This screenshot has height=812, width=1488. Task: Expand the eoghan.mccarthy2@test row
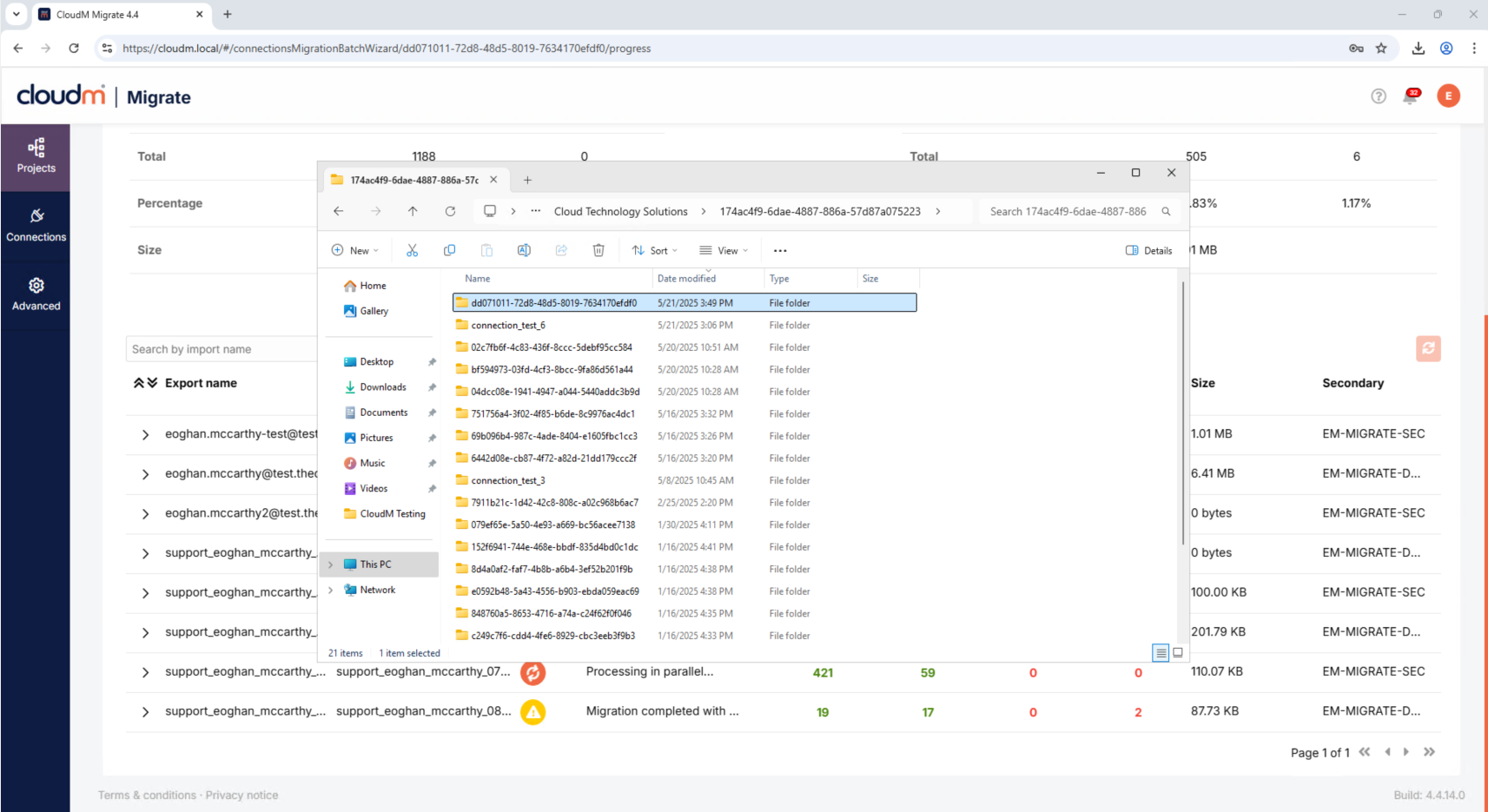coord(145,514)
